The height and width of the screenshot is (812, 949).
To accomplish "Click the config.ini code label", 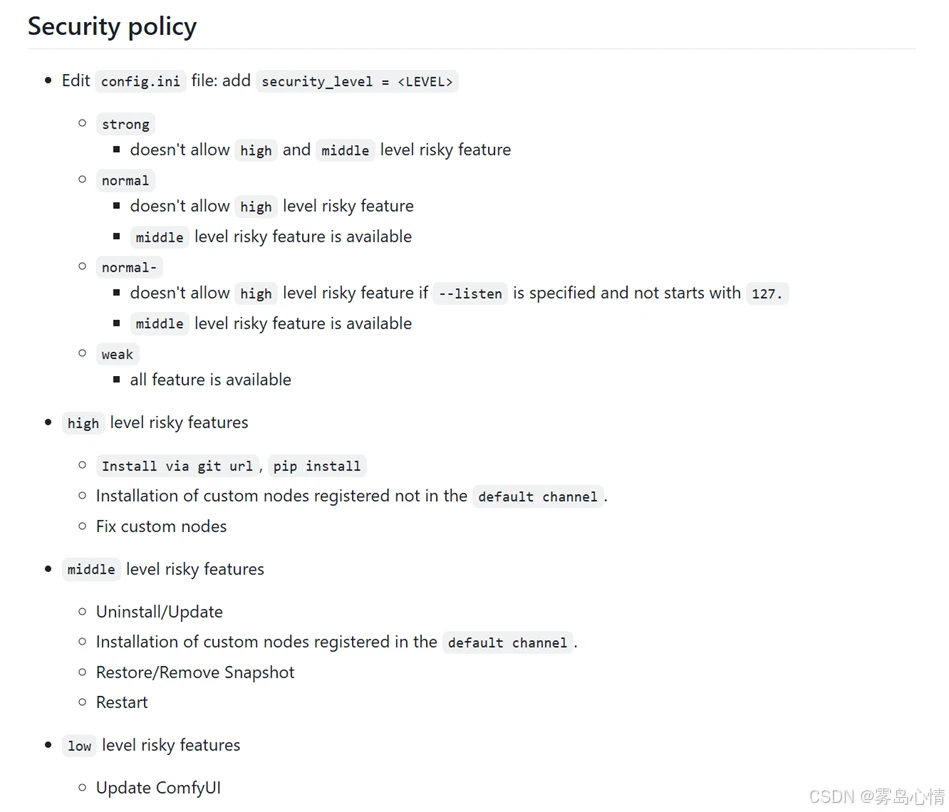I will click(x=140, y=81).
